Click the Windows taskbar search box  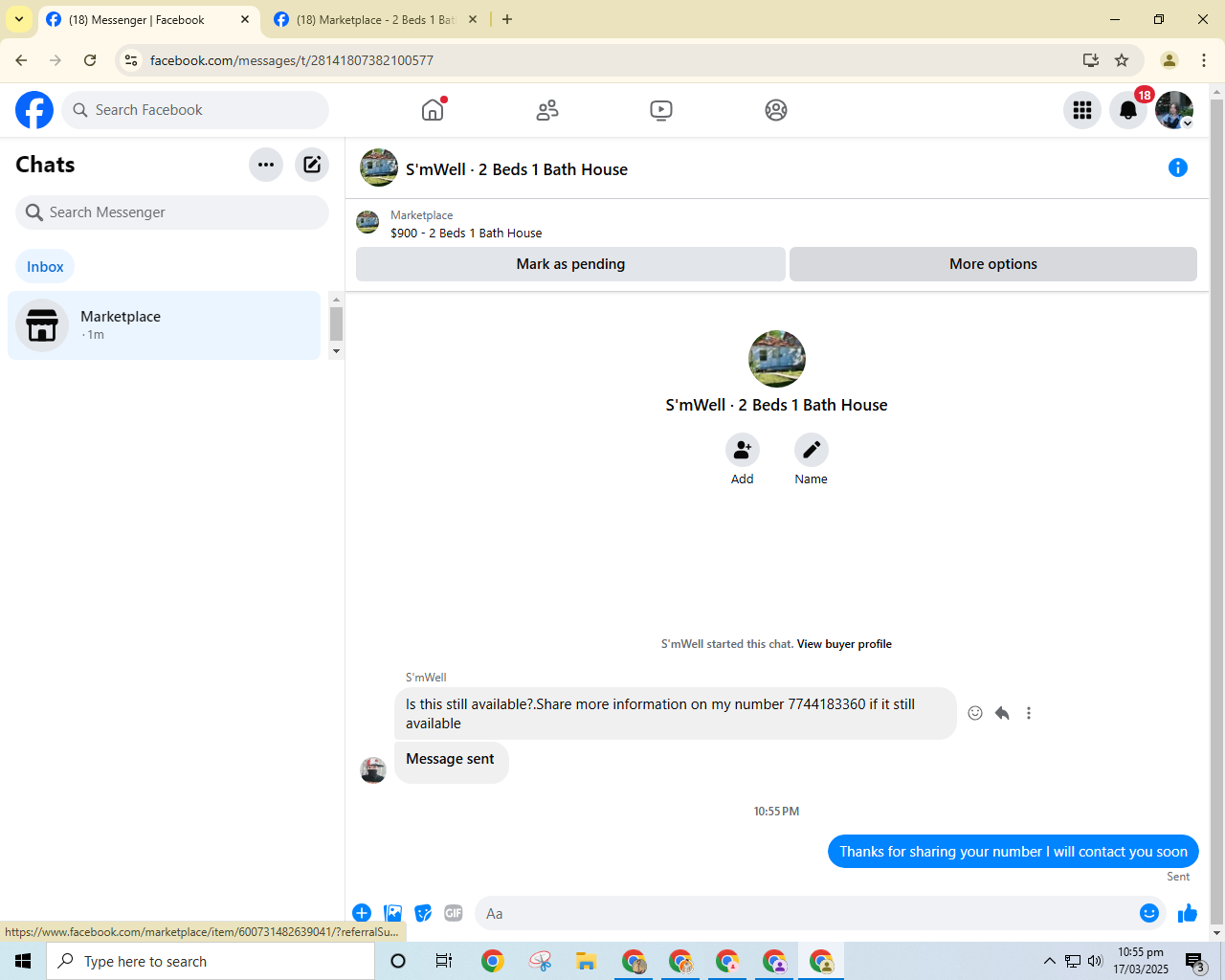tap(211, 961)
